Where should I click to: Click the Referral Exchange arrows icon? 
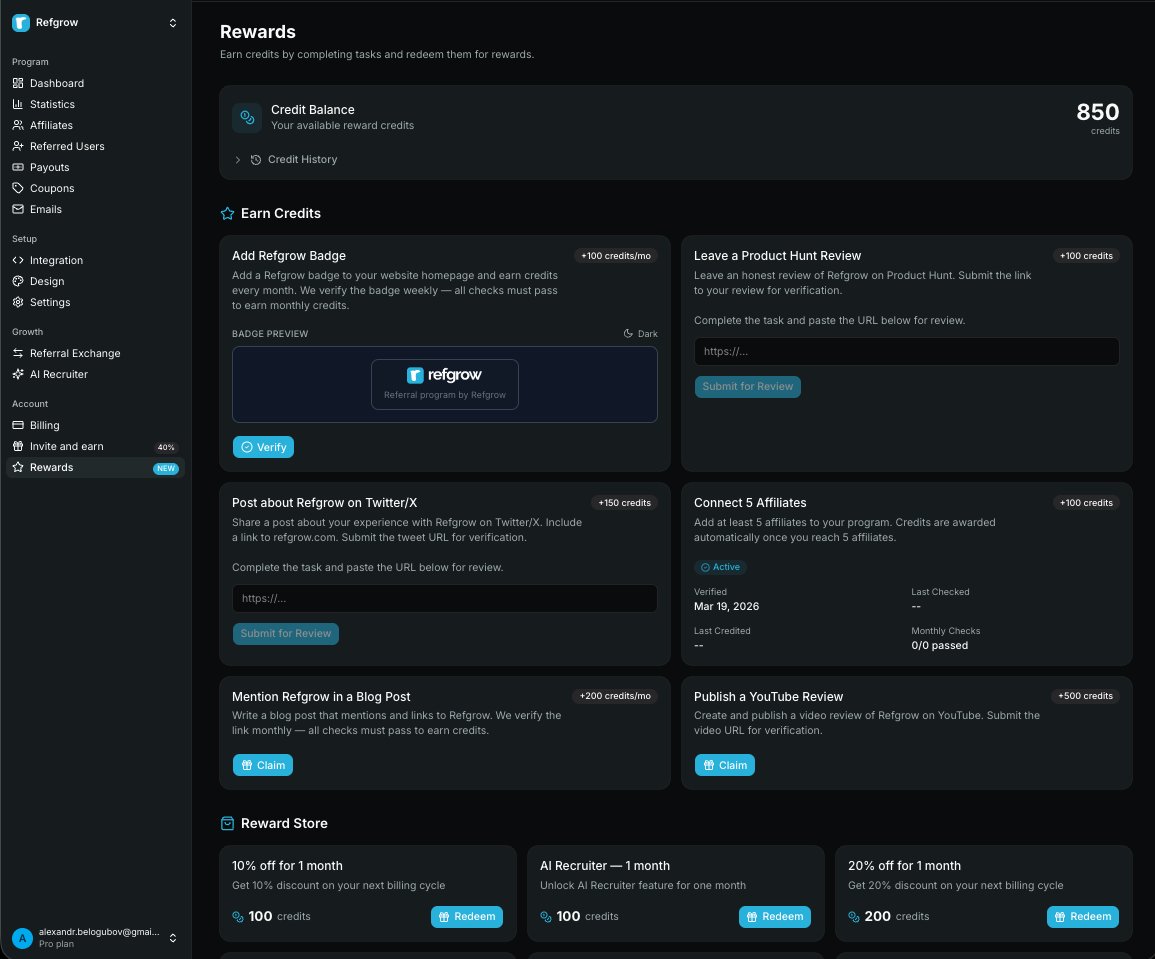click(18, 353)
